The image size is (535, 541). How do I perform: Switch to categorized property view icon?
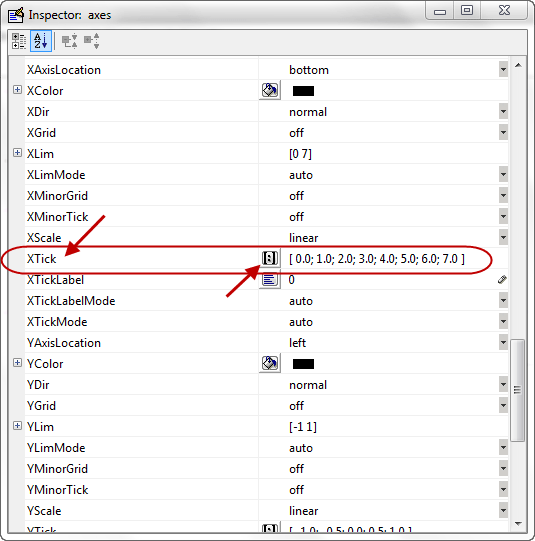pos(19,41)
